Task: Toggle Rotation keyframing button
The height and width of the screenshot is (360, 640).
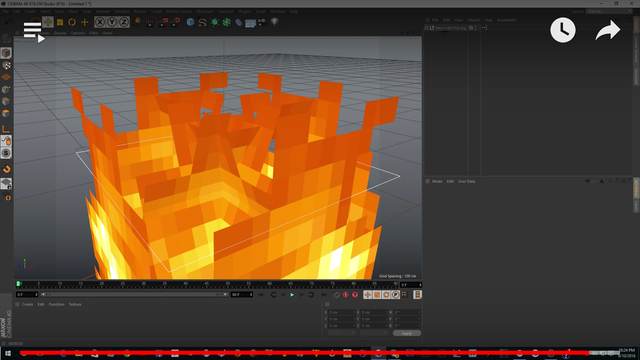Action: tap(386, 295)
